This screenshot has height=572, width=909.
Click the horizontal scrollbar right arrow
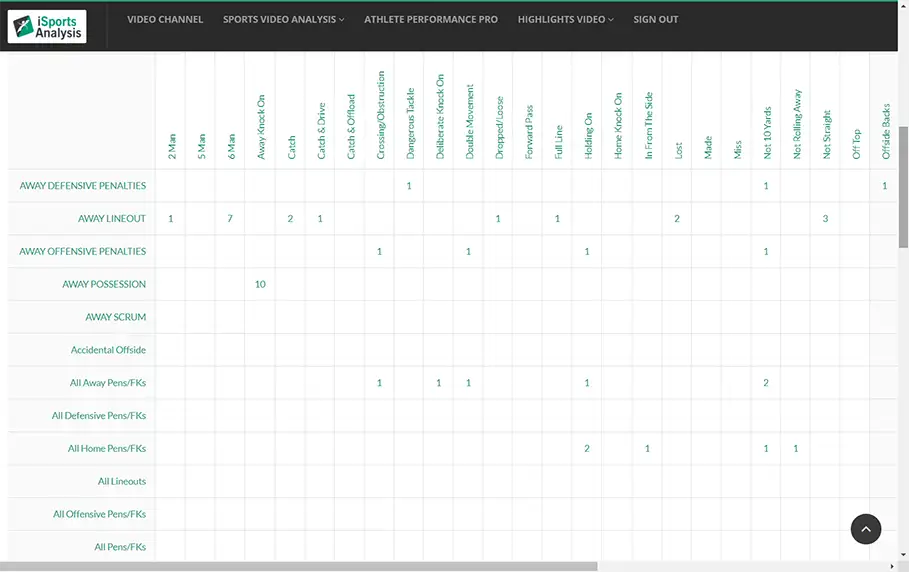pyautogui.click(x=892, y=566)
